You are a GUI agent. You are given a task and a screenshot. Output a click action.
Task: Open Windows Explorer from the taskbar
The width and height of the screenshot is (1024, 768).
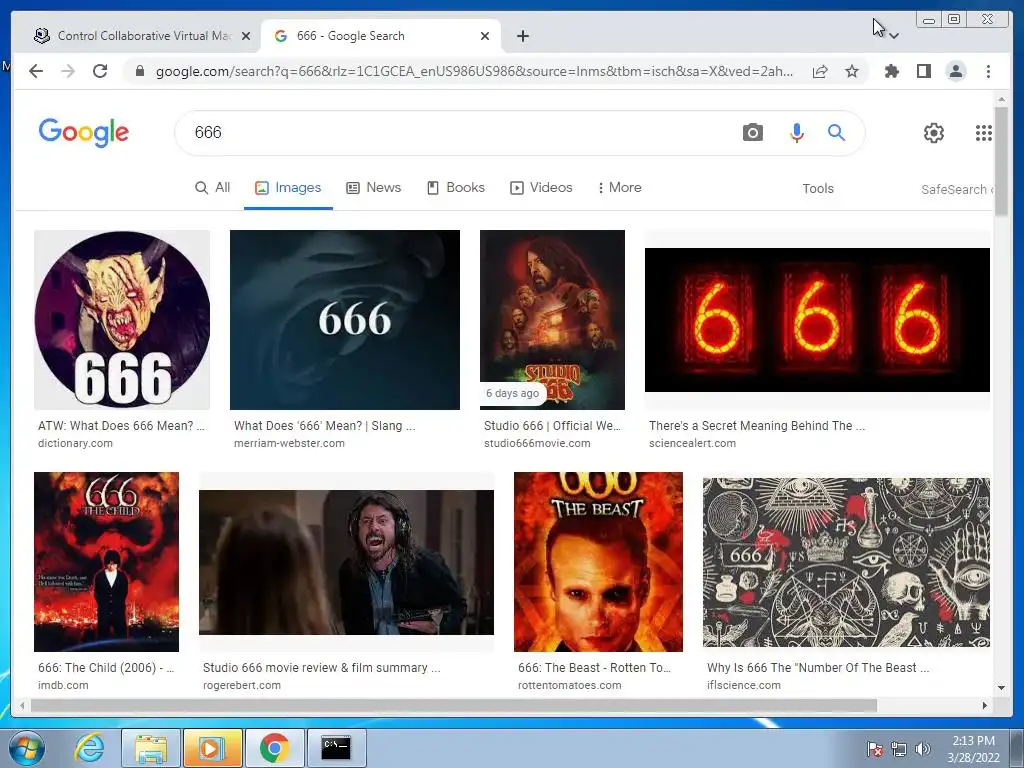coord(151,748)
